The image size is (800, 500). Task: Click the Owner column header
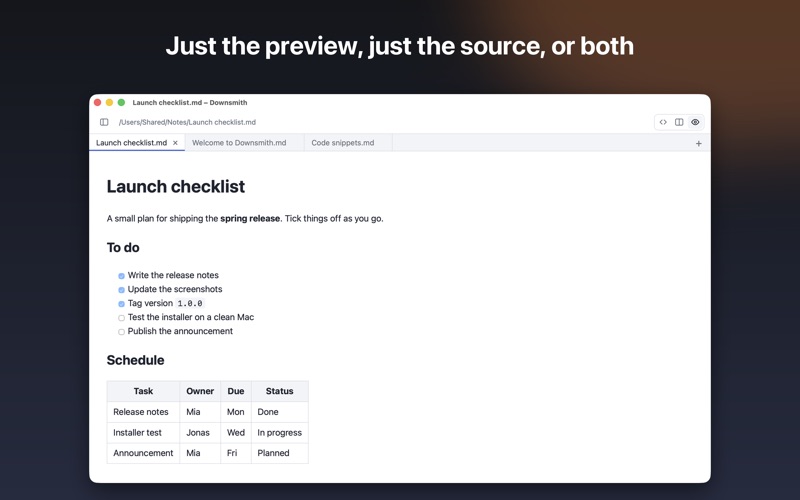200,391
